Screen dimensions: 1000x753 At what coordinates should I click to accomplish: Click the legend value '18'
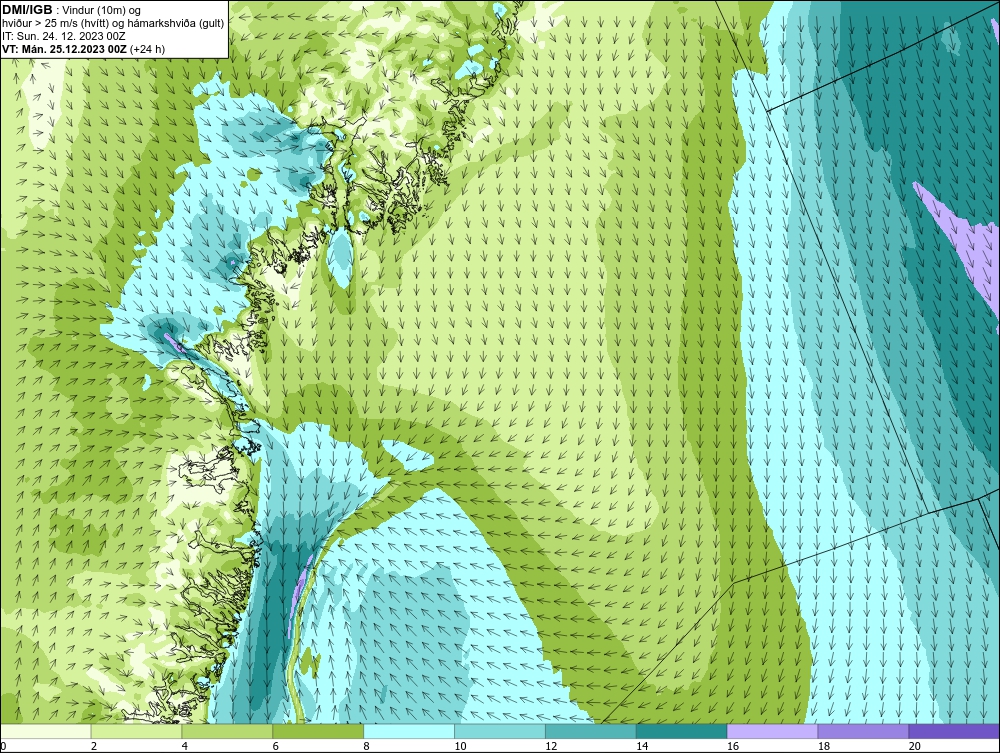click(x=823, y=746)
